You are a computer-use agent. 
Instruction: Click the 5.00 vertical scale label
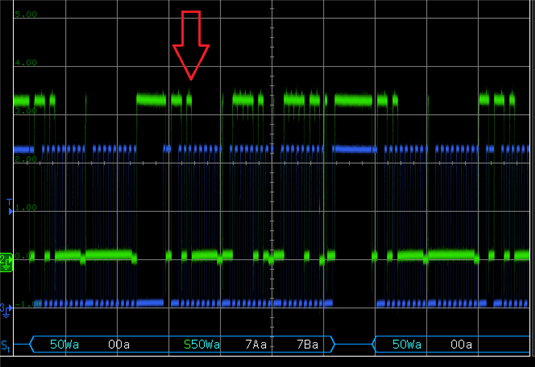tap(26, 14)
